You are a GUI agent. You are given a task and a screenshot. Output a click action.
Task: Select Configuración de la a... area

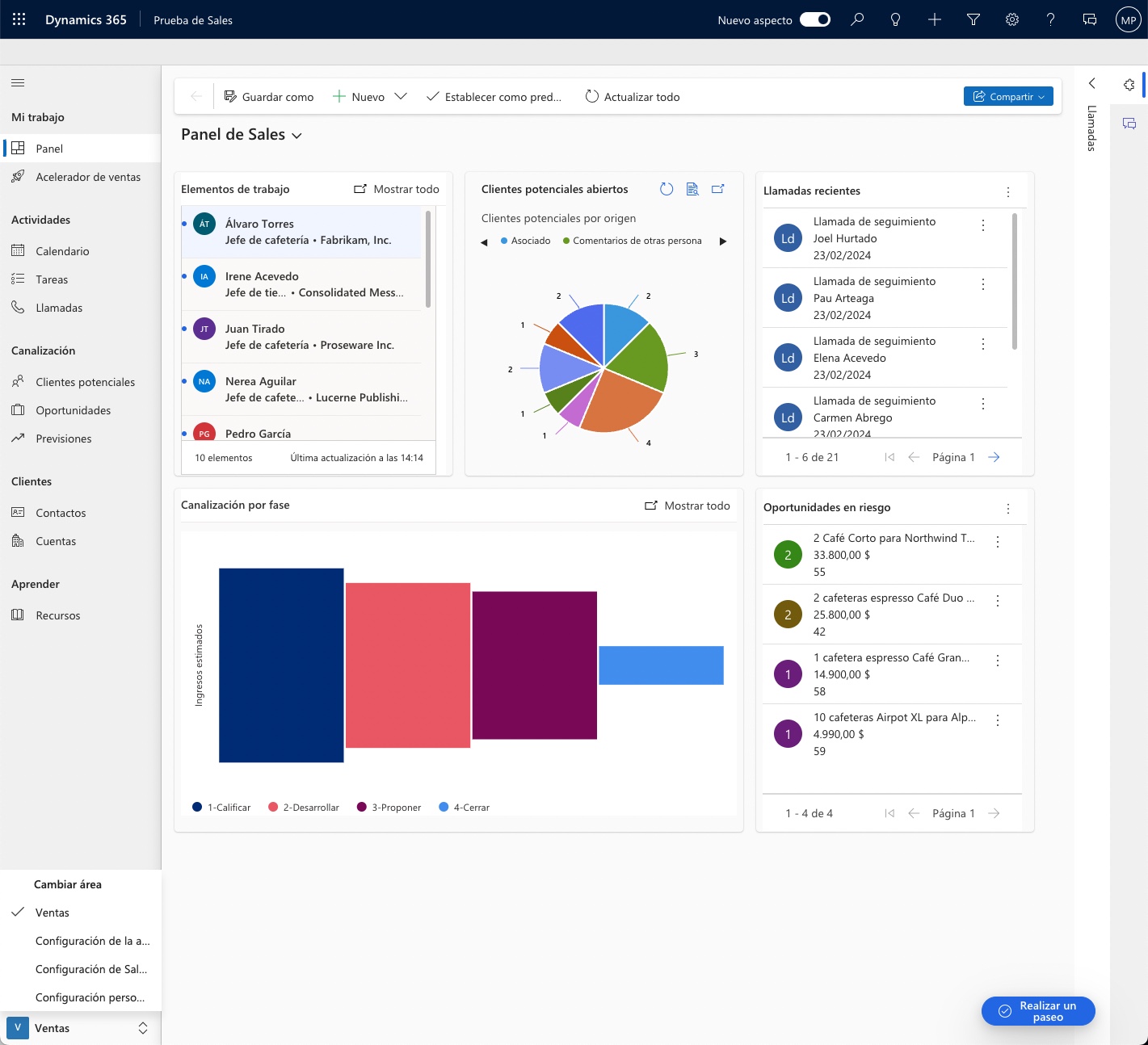[x=81, y=941]
